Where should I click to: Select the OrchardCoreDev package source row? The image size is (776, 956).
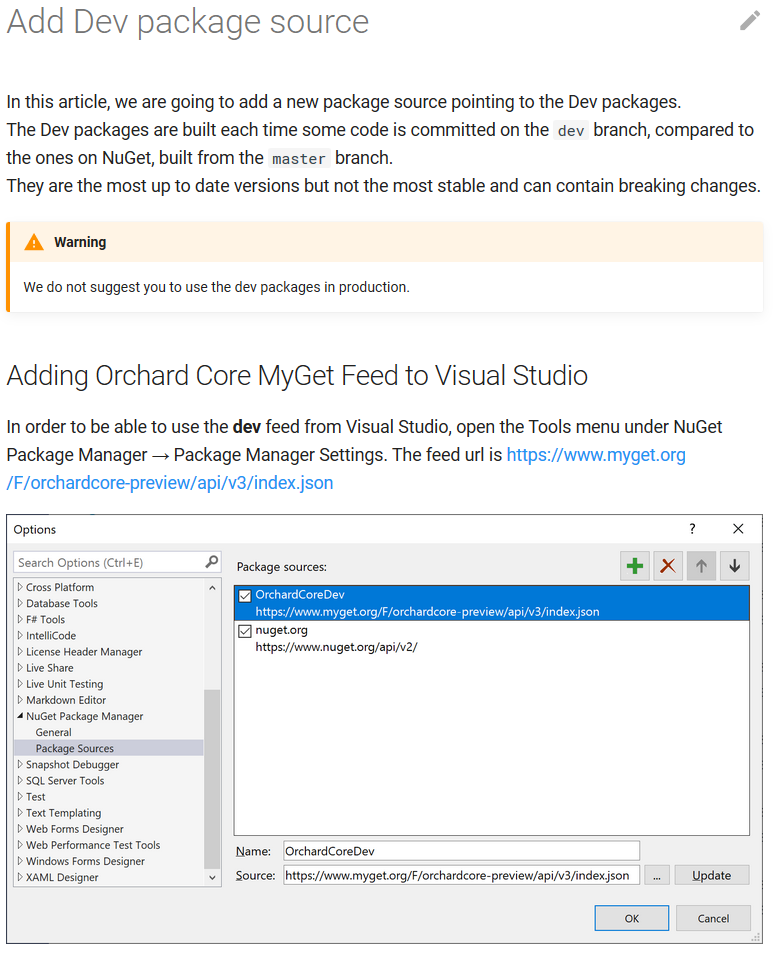click(492, 603)
